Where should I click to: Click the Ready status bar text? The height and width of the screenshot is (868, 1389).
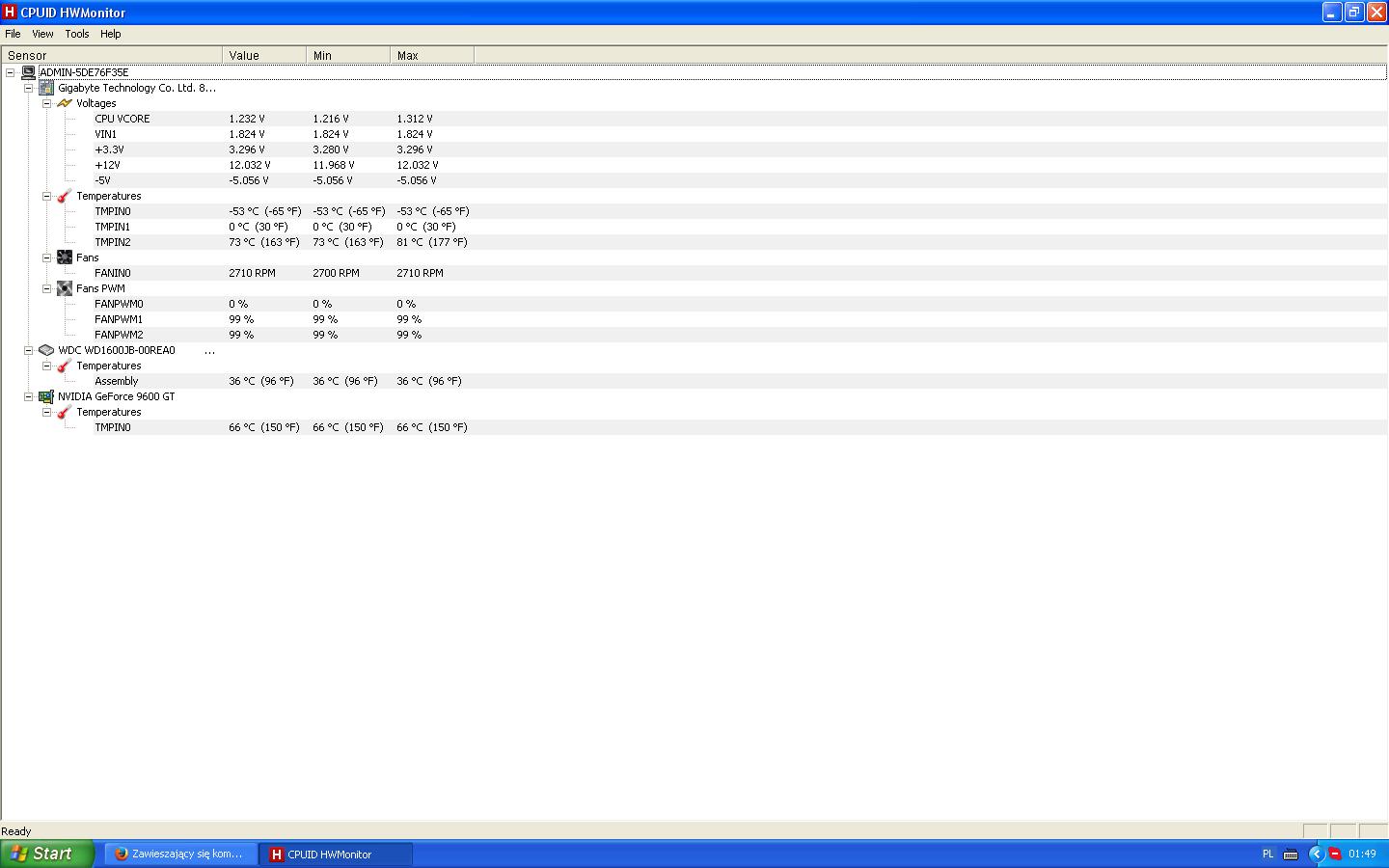pos(16,831)
